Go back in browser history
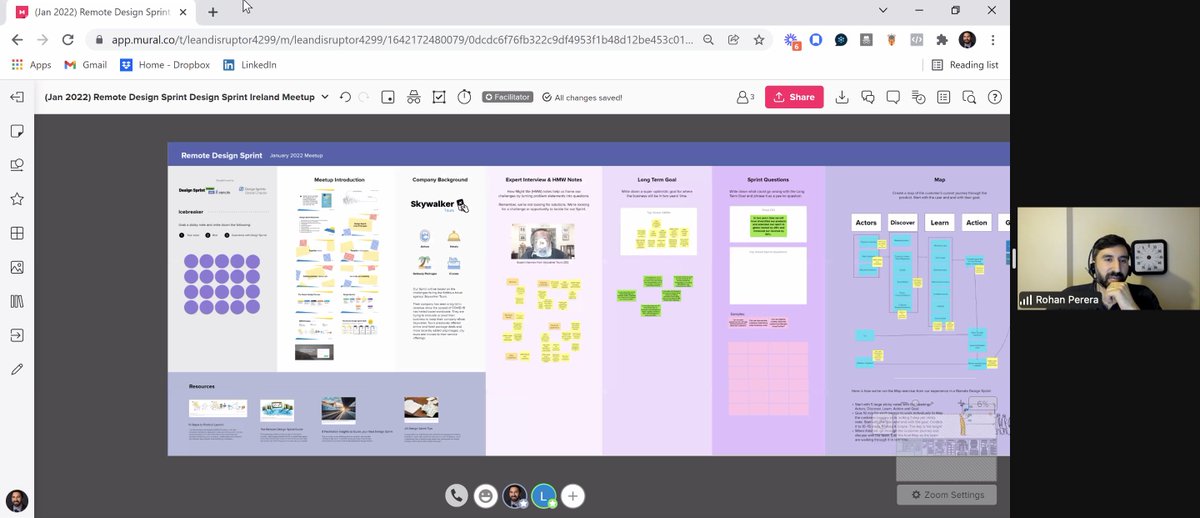The image size is (1200, 518). click(17, 40)
